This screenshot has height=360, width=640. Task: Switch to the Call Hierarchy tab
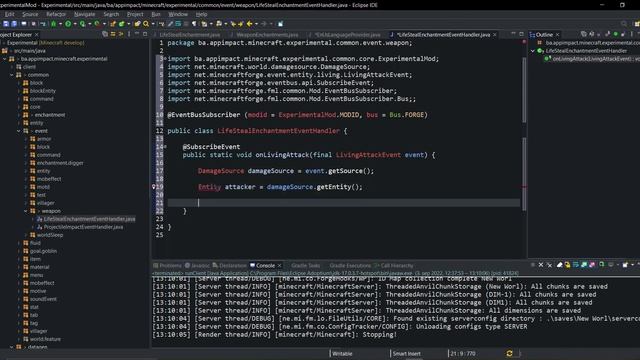393,265
